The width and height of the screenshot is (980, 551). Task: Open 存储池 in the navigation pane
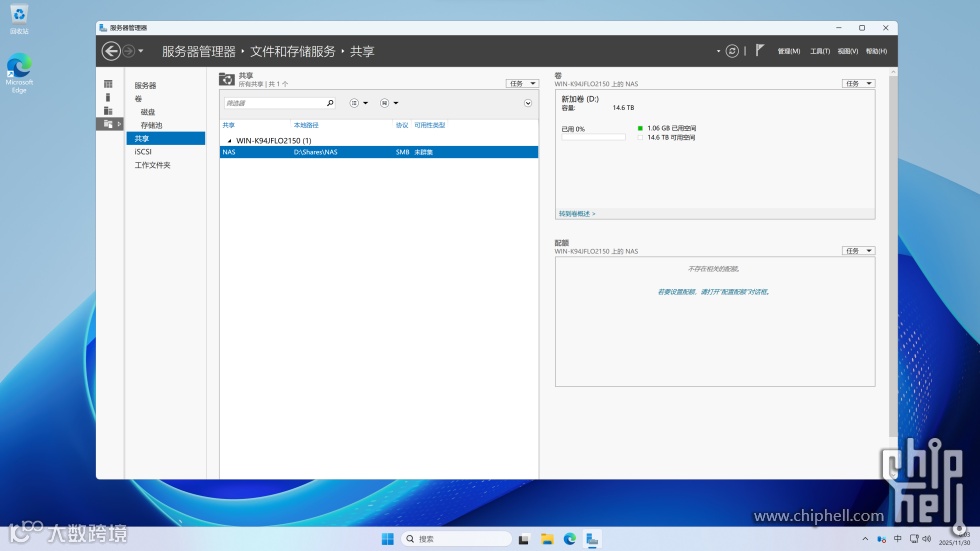[151, 125]
